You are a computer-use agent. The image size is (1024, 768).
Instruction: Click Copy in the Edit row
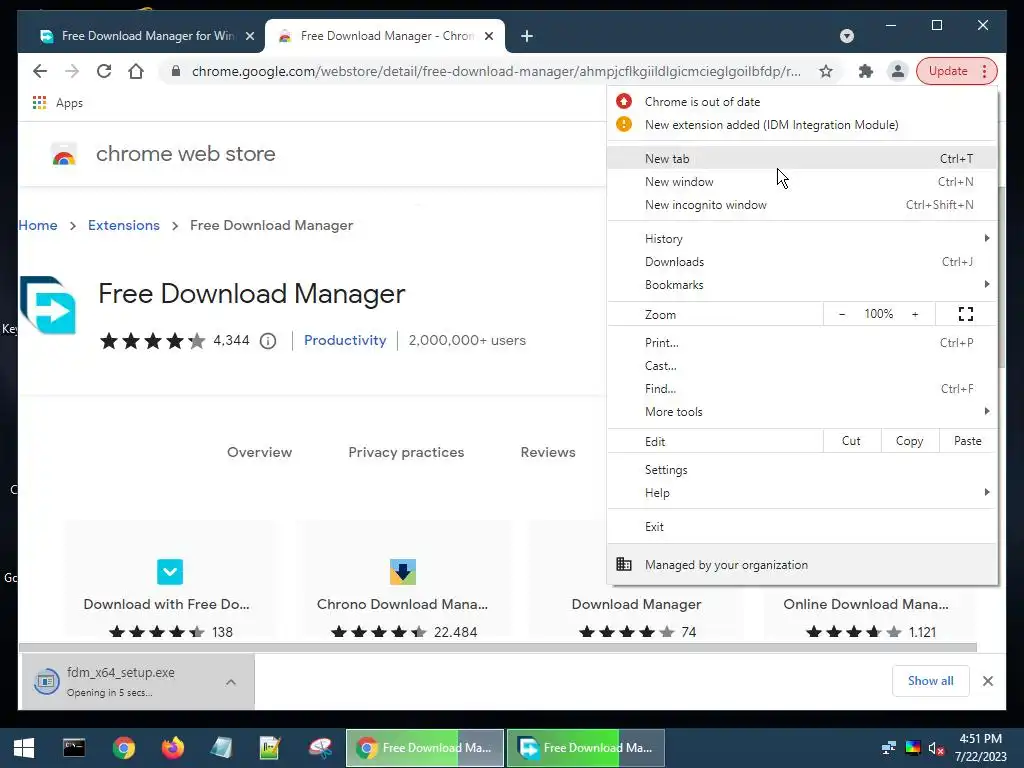coord(910,441)
